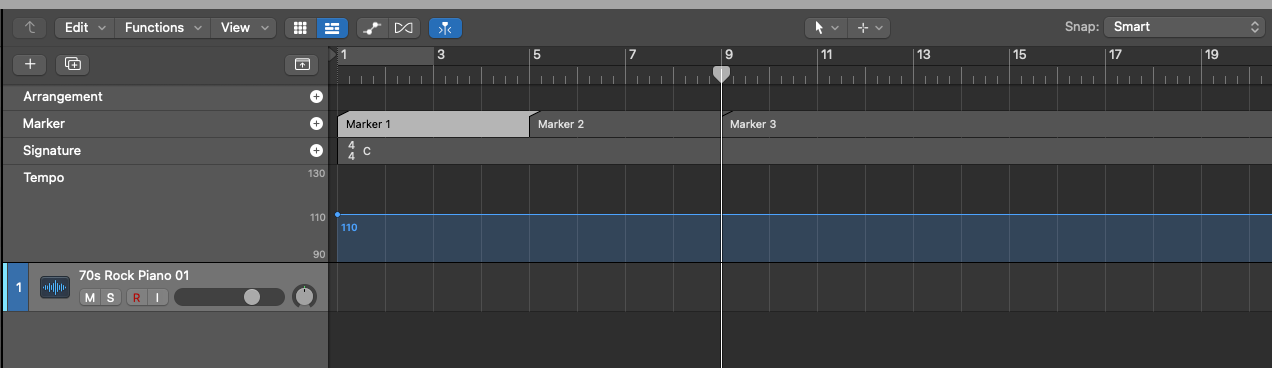The height and width of the screenshot is (368, 1272).
Task: Click the Edit menu chevron
Action: [x=102, y=28]
